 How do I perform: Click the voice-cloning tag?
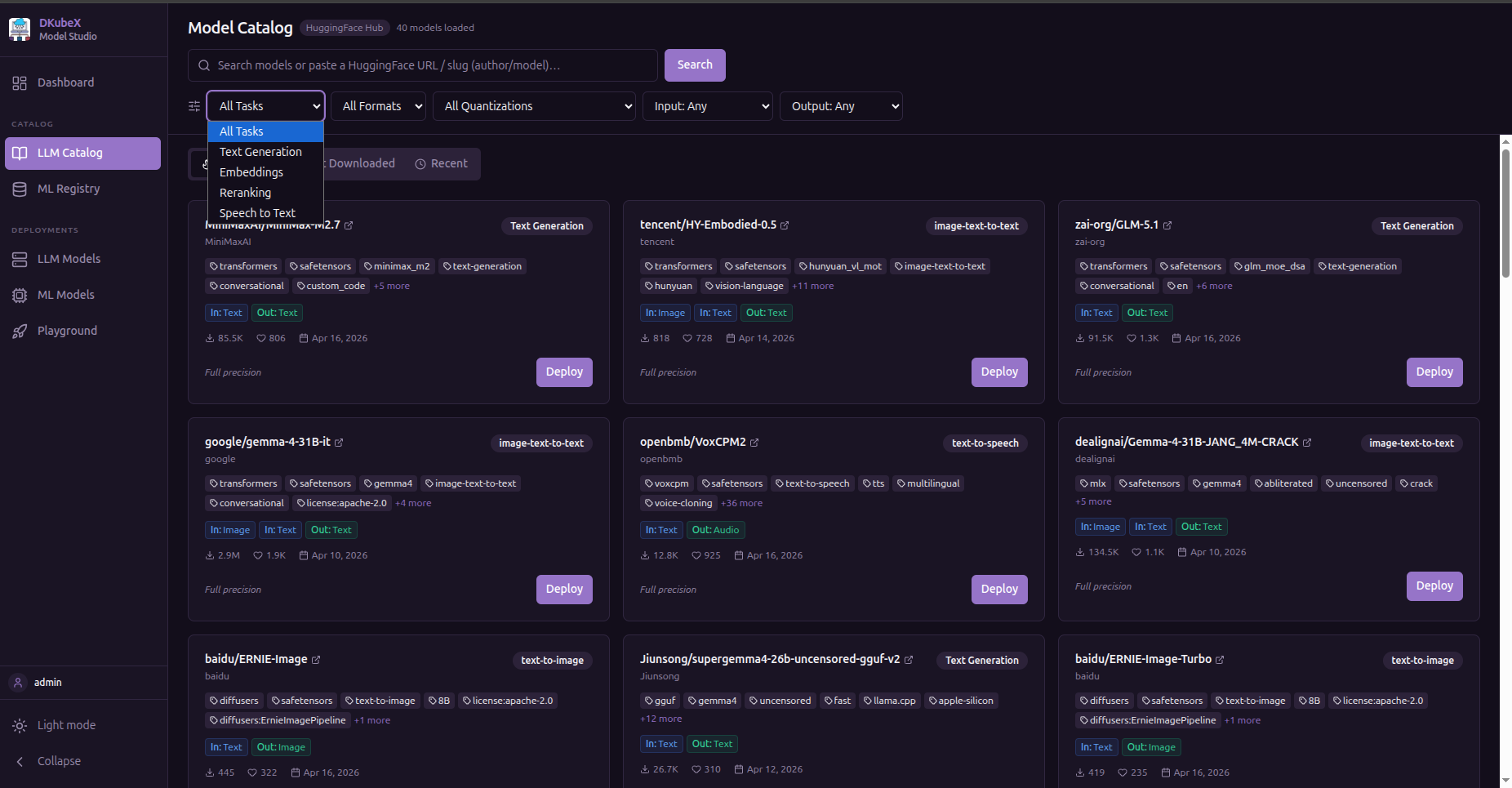[678, 503]
